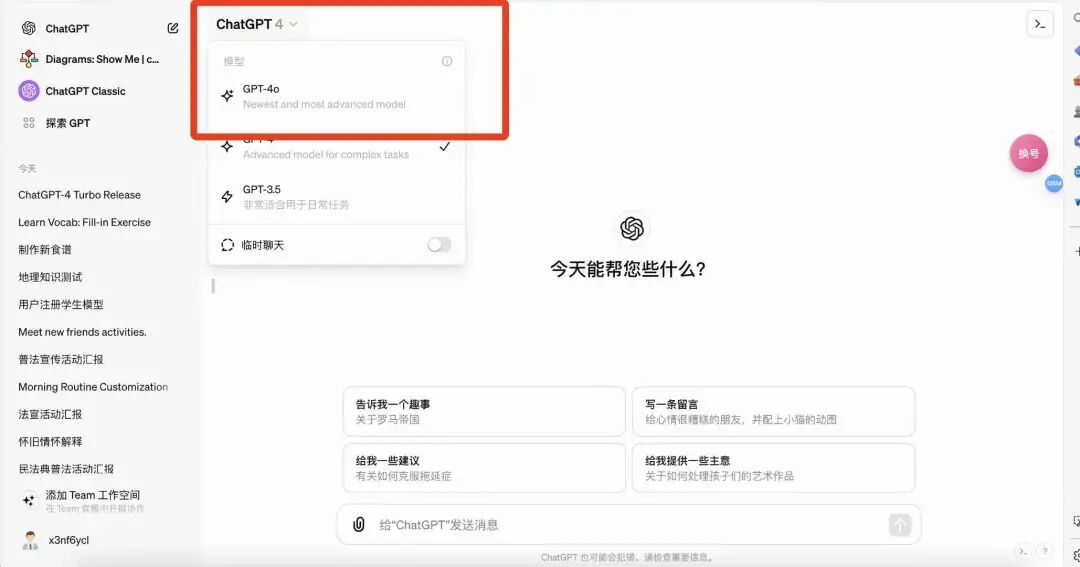Screen dimensions: 1080x567
Task: Open chat 普法宣传活动汇报
Action: [61, 360]
